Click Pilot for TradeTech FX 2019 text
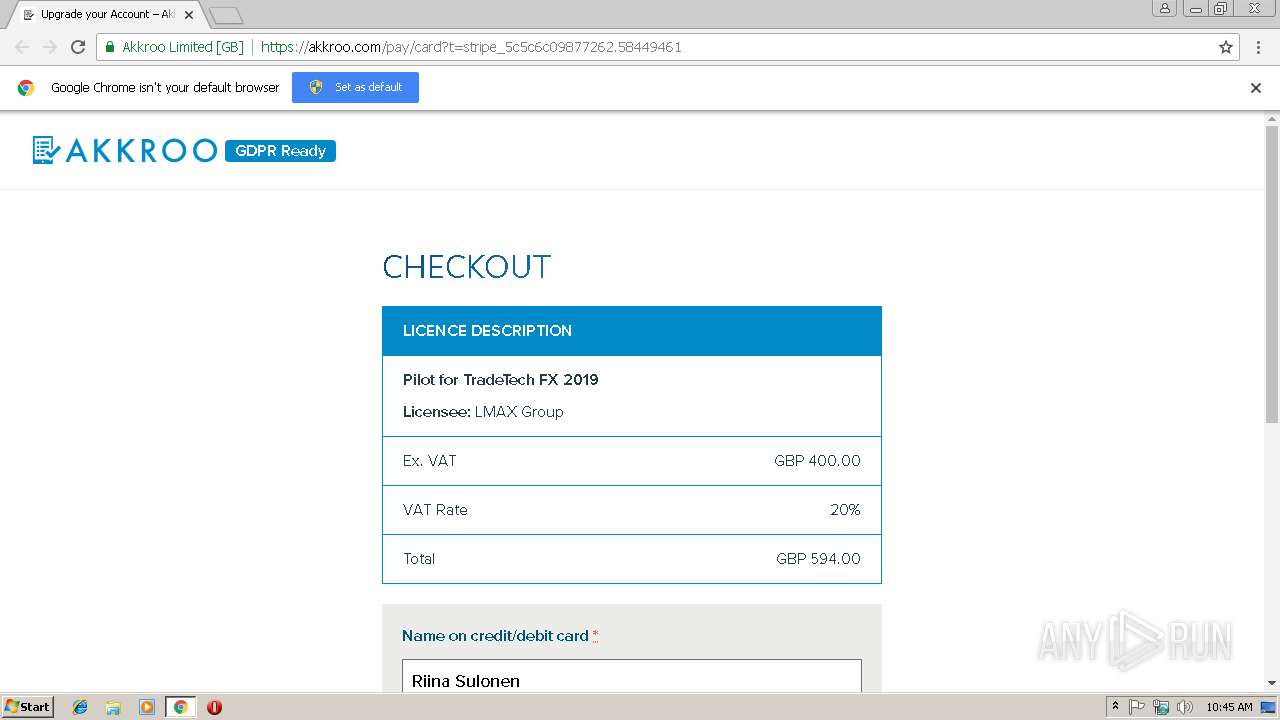 500,380
